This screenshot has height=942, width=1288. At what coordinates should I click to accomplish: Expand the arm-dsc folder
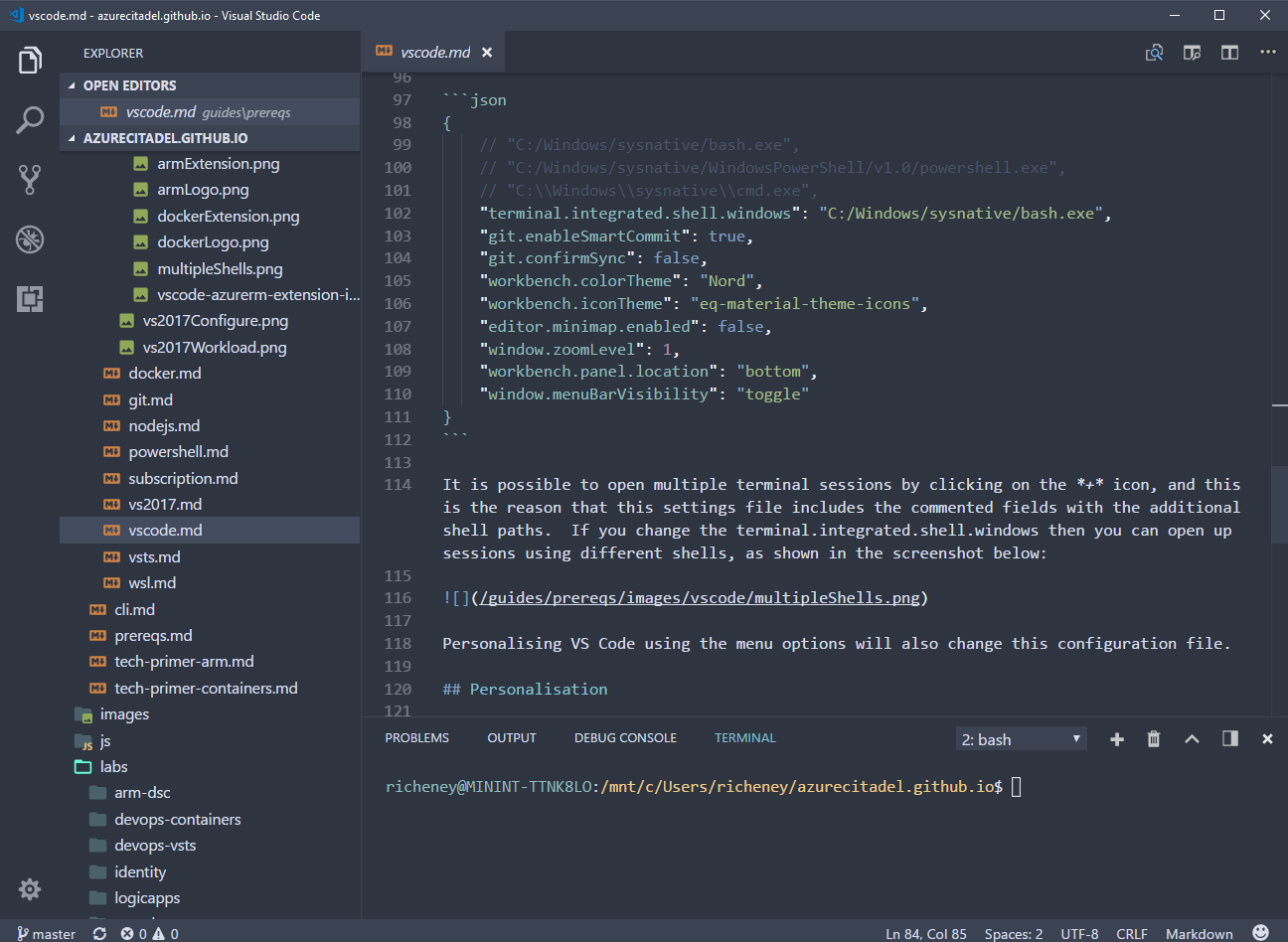click(210, 793)
